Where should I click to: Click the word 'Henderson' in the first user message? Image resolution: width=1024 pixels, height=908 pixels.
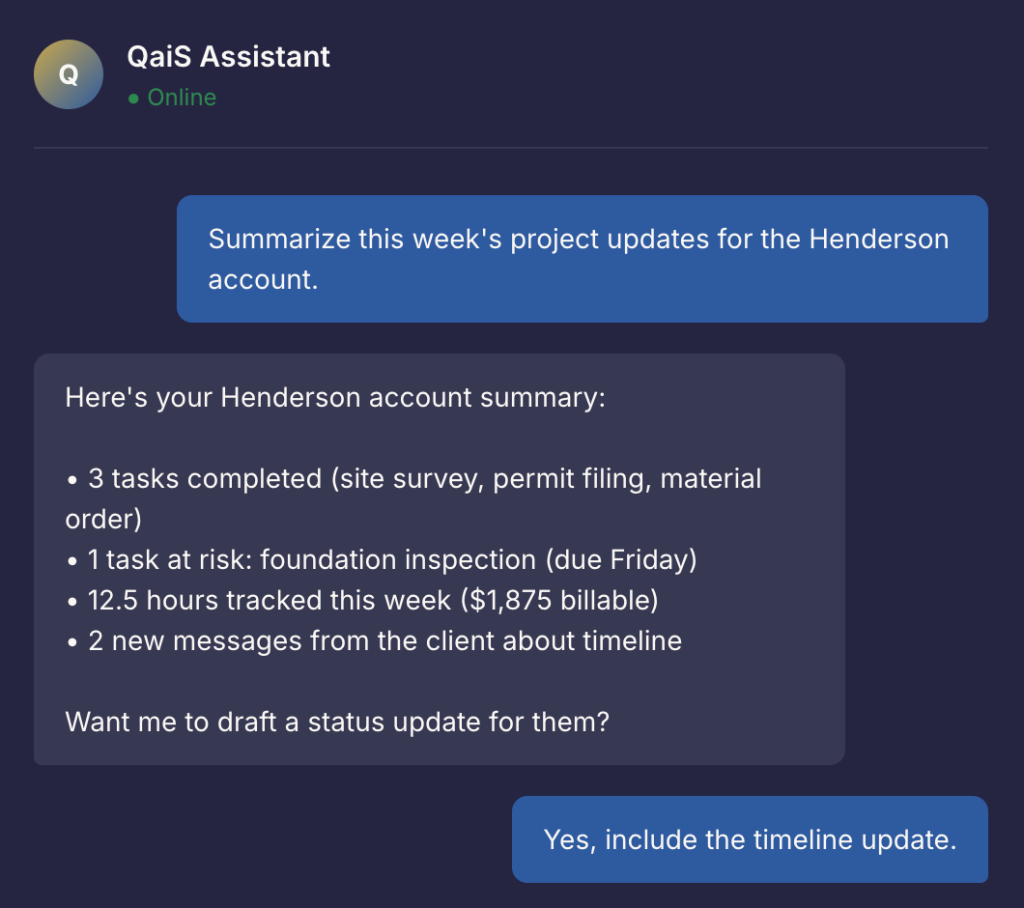[879, 240]
